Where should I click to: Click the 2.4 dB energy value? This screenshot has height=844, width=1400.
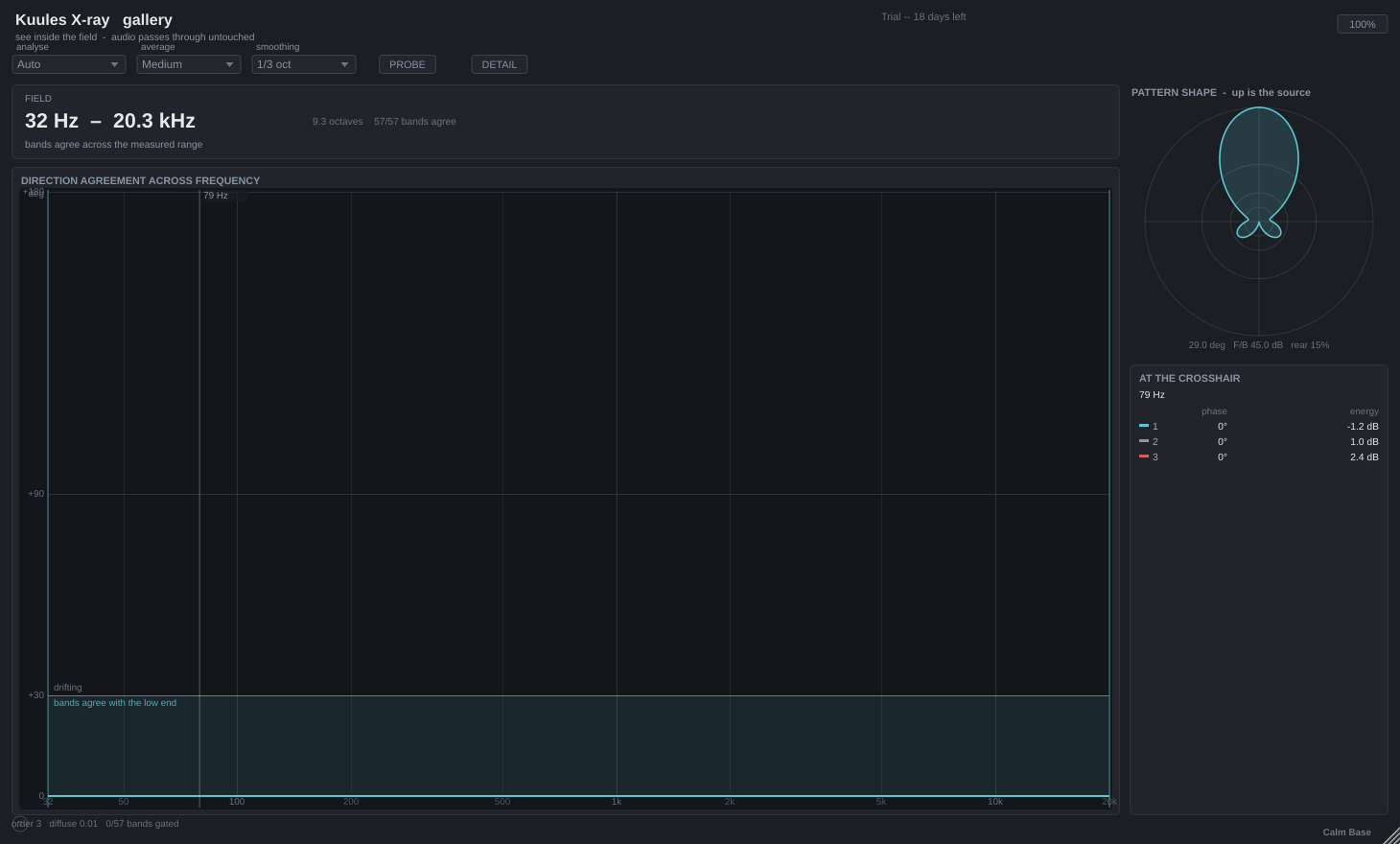click(1365, 457)
